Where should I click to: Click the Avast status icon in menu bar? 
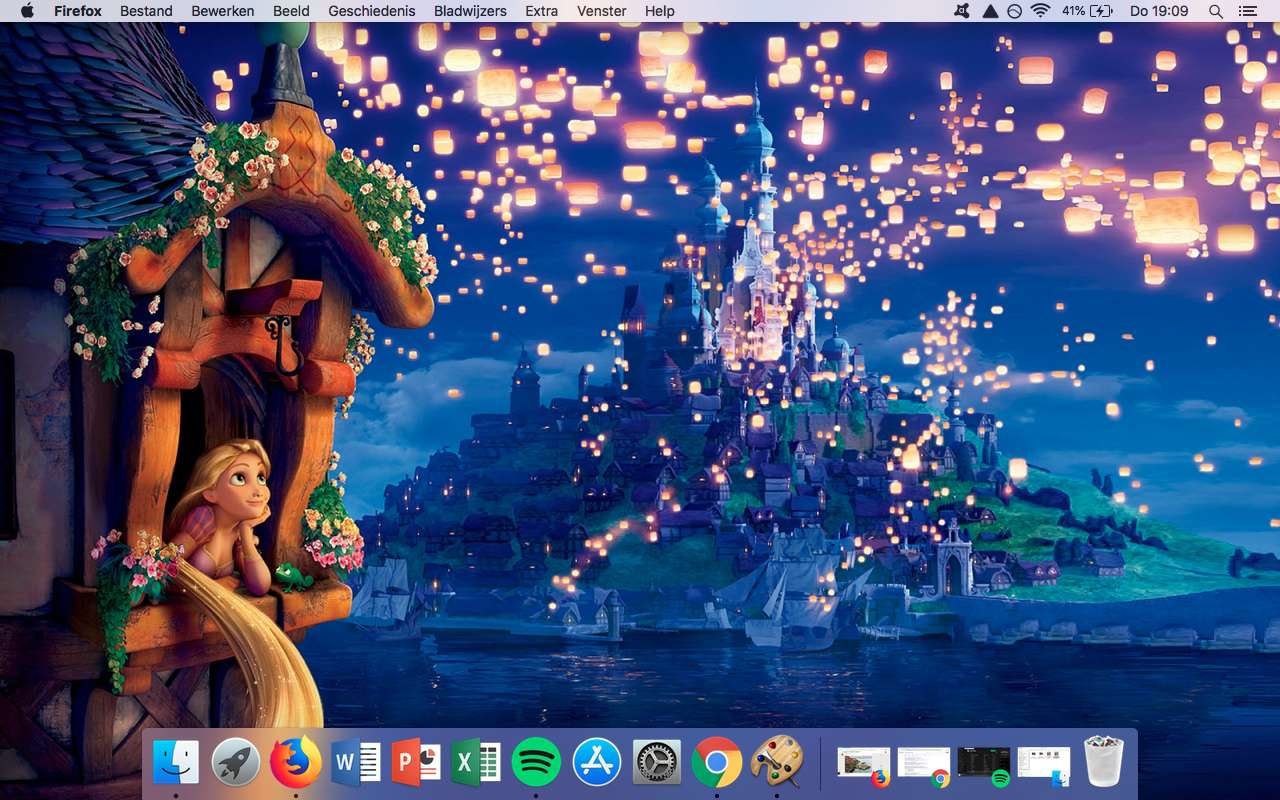point(961,11)
